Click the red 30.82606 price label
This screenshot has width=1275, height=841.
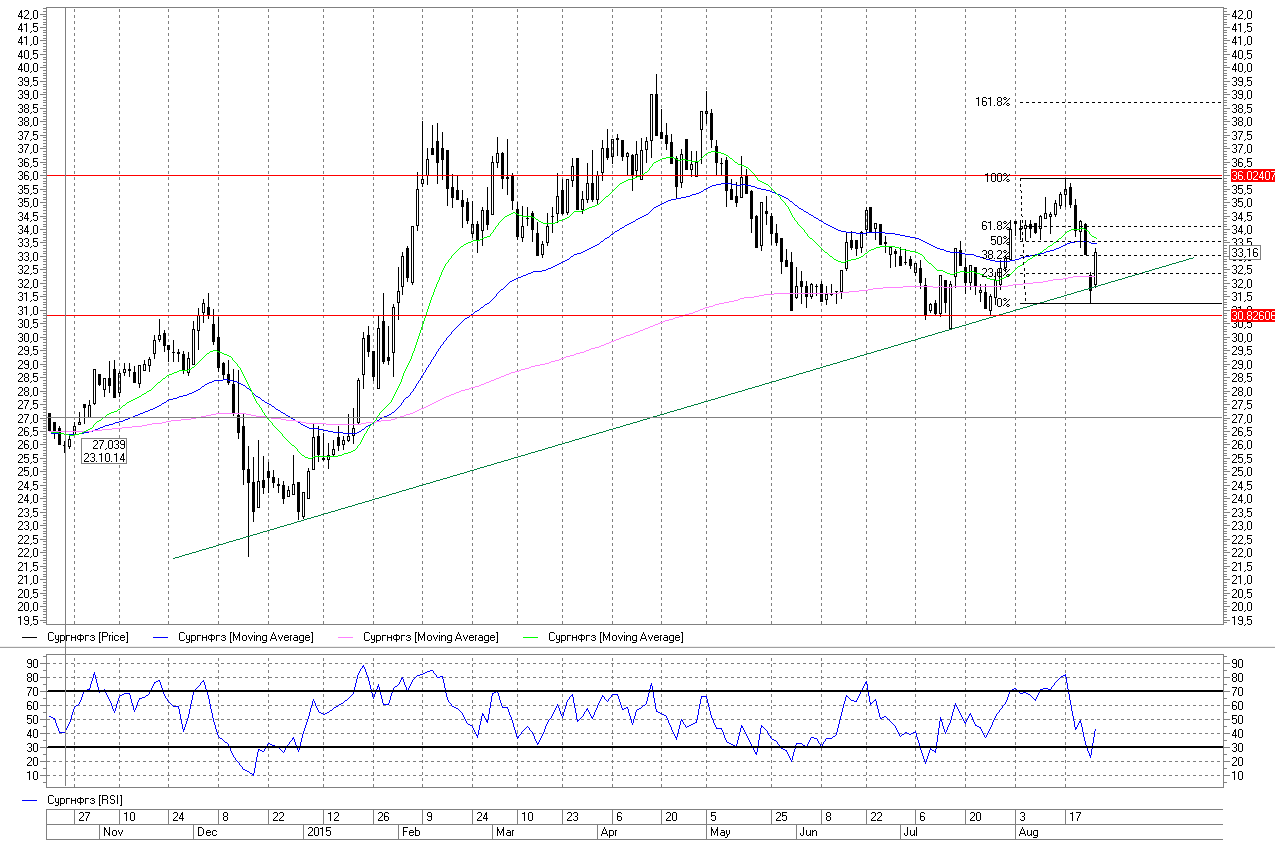[1252, 316]
